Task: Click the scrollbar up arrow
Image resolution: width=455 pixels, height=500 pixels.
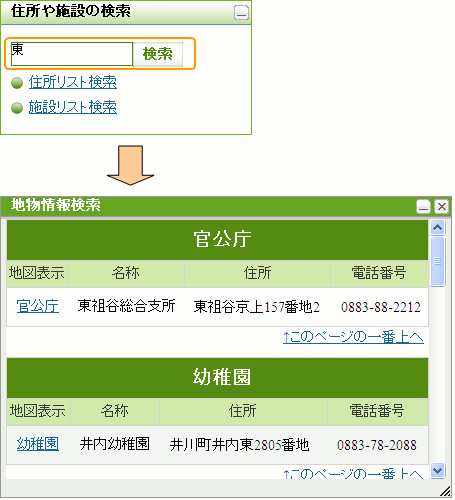Action: pyautogui.click(x=438, y=228)
